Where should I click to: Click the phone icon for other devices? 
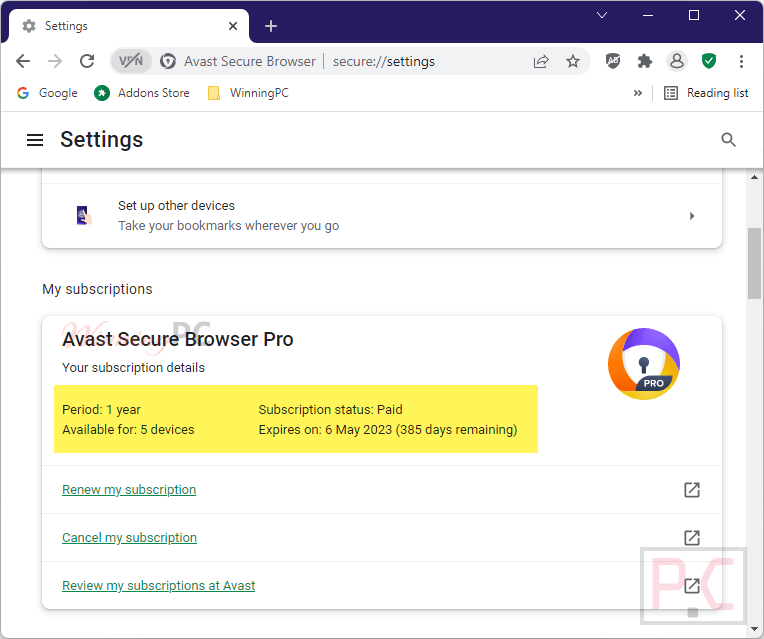coord(83,215)
